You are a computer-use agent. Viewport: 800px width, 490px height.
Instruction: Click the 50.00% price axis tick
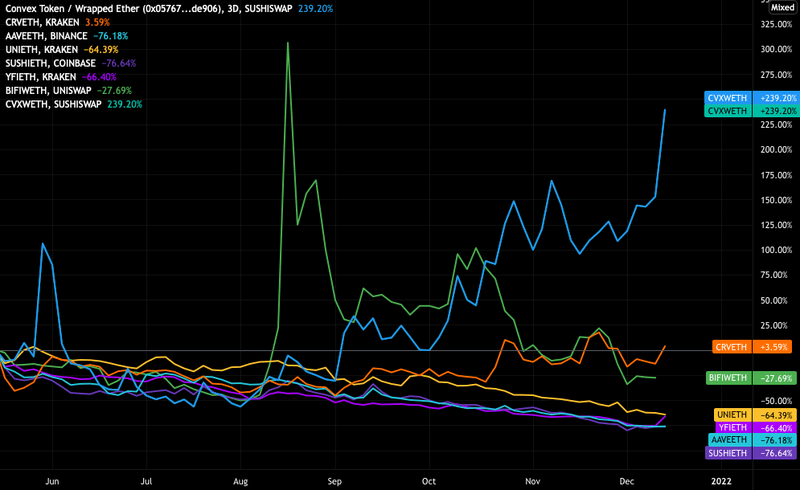click(776, 301)
